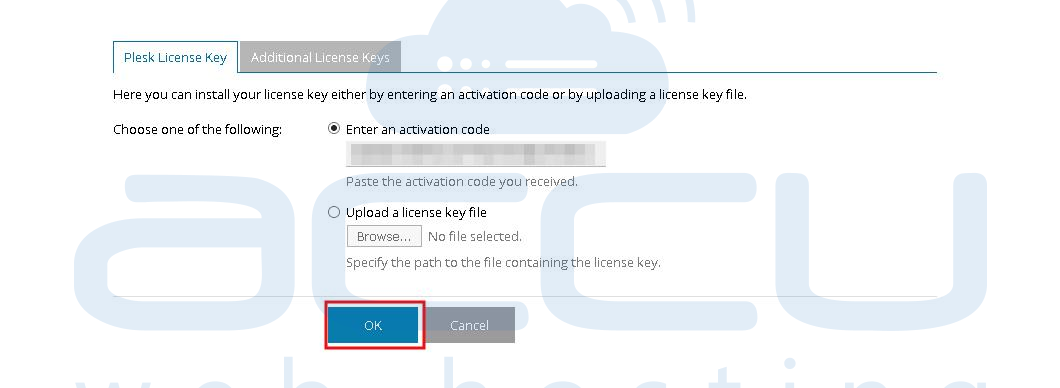
Task: Choose the Upload a license key file radio
Action: click(x=333, y=212)
